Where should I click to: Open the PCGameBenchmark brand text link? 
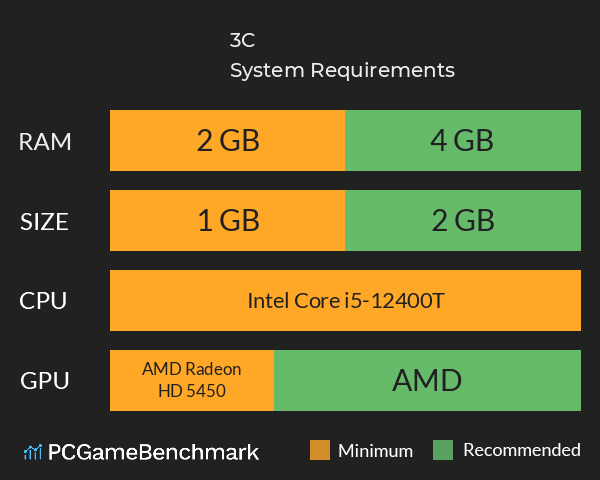coord(153,452)
